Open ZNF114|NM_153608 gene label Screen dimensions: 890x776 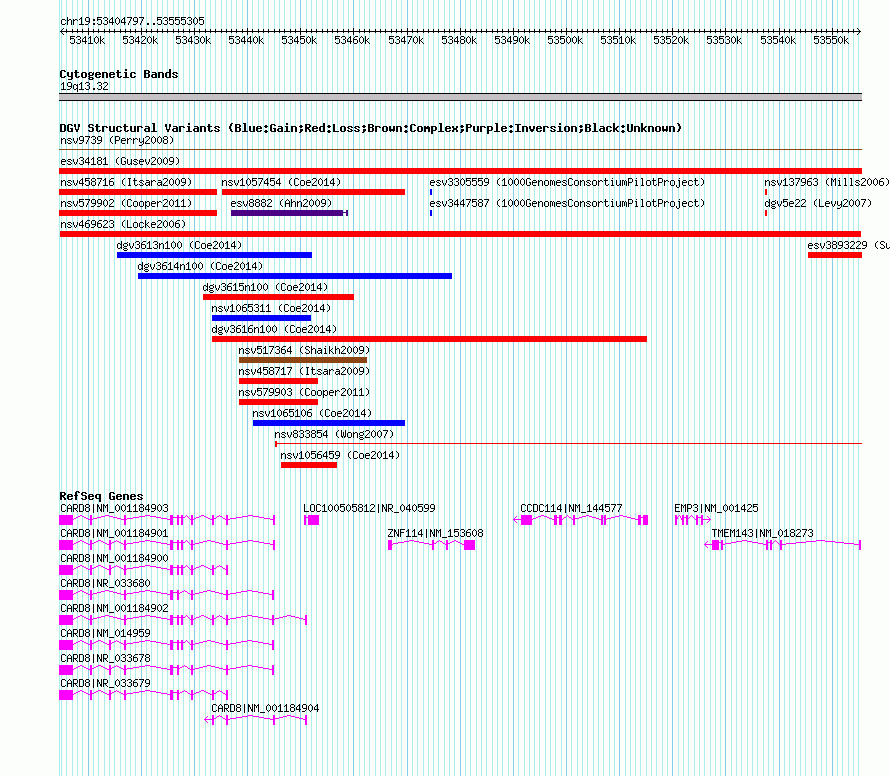coord(435,533)
